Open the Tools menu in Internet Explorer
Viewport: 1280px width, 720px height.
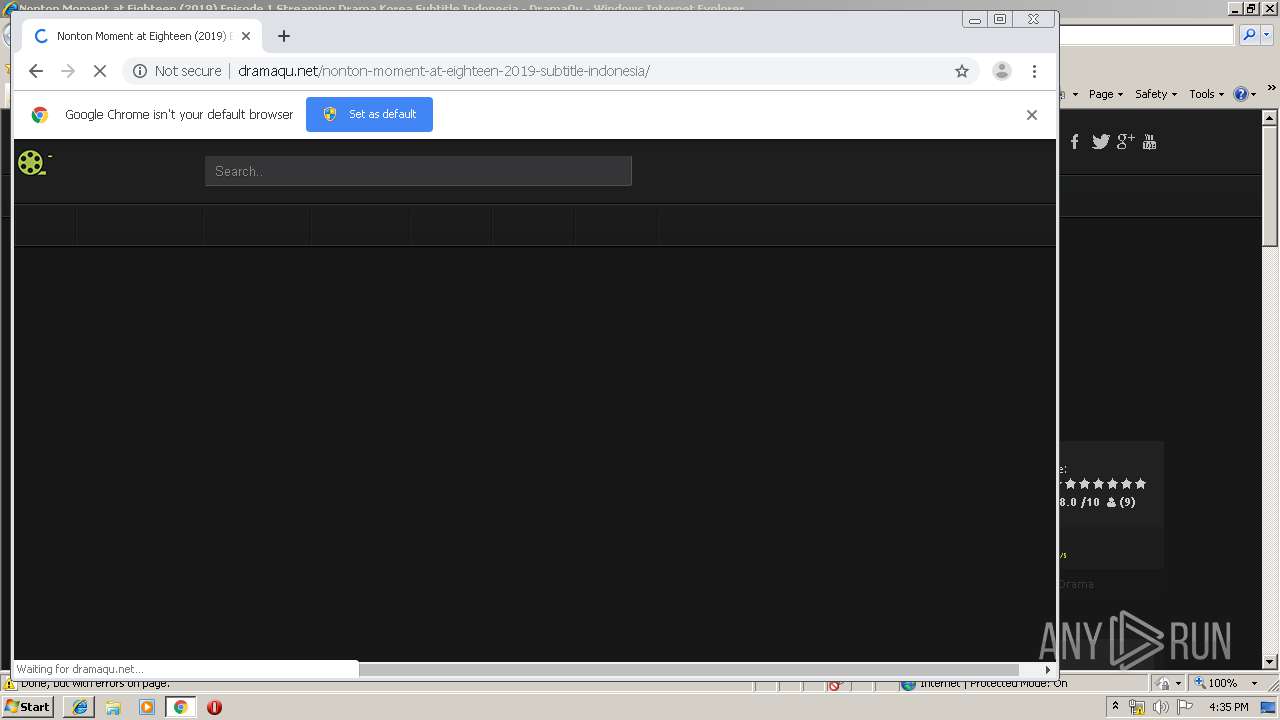(x=1207, y=94)
